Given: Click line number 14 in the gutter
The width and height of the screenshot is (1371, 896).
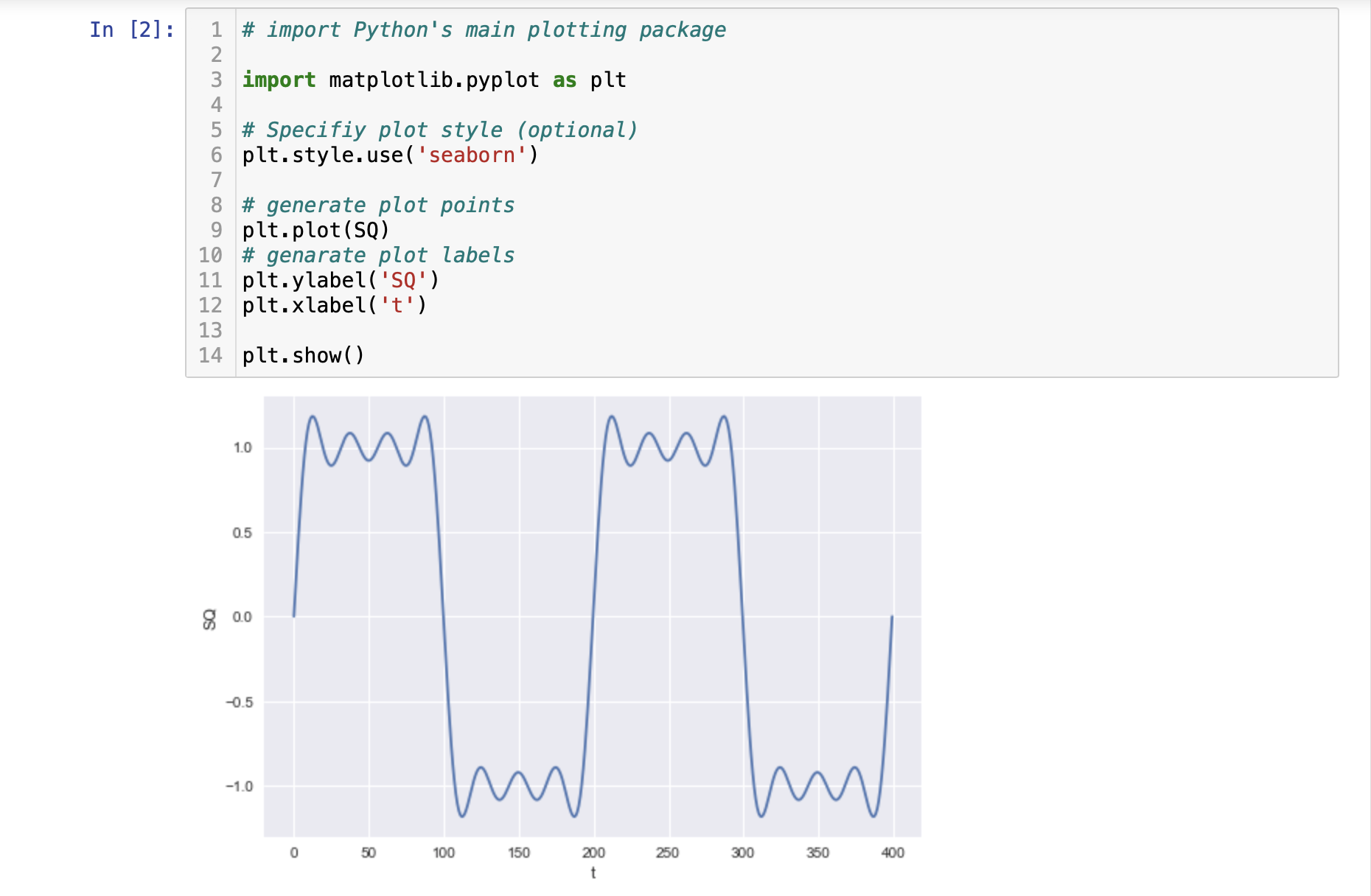Looking at the screenshot, I should 210,355.
